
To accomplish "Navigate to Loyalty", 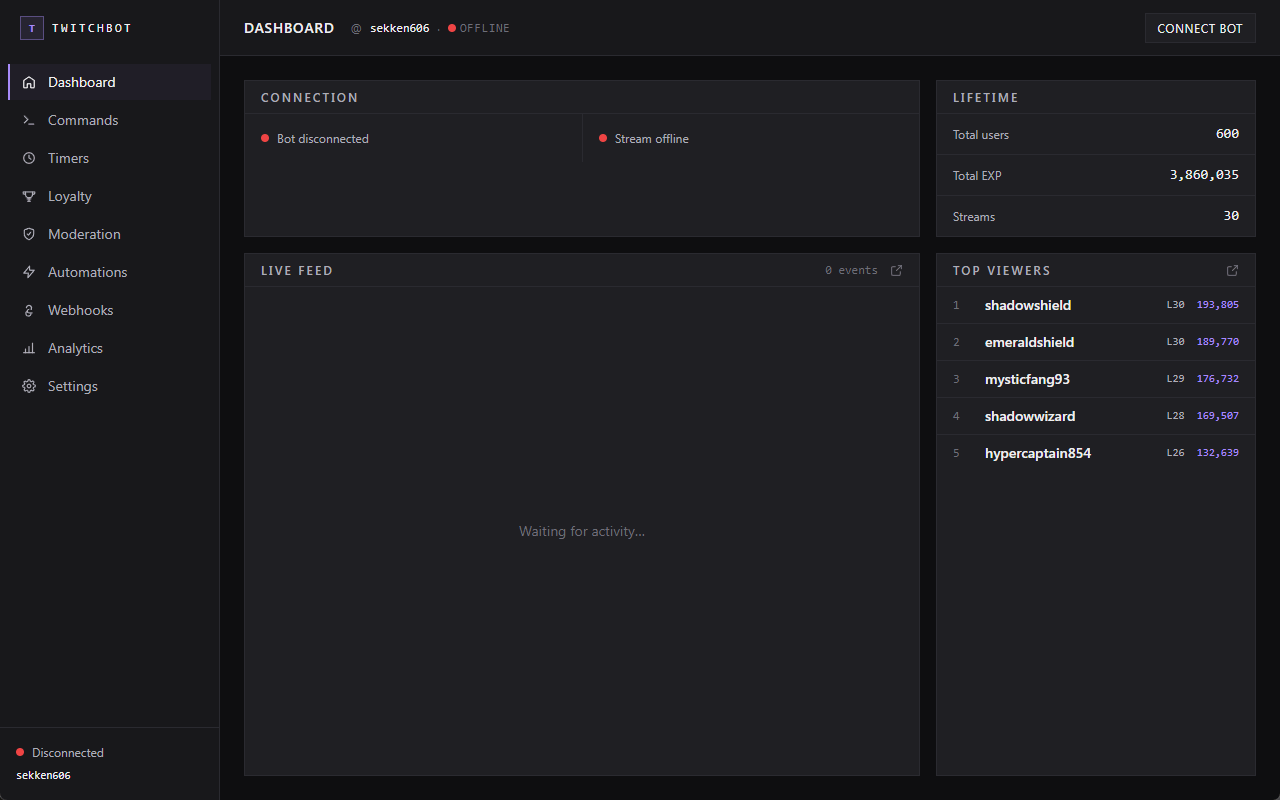I will click(x=110, y=196).
